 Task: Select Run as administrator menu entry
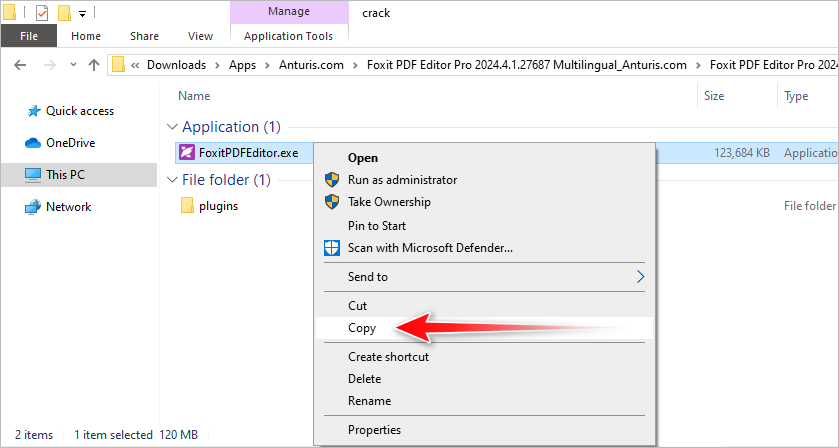click(402, 180)
